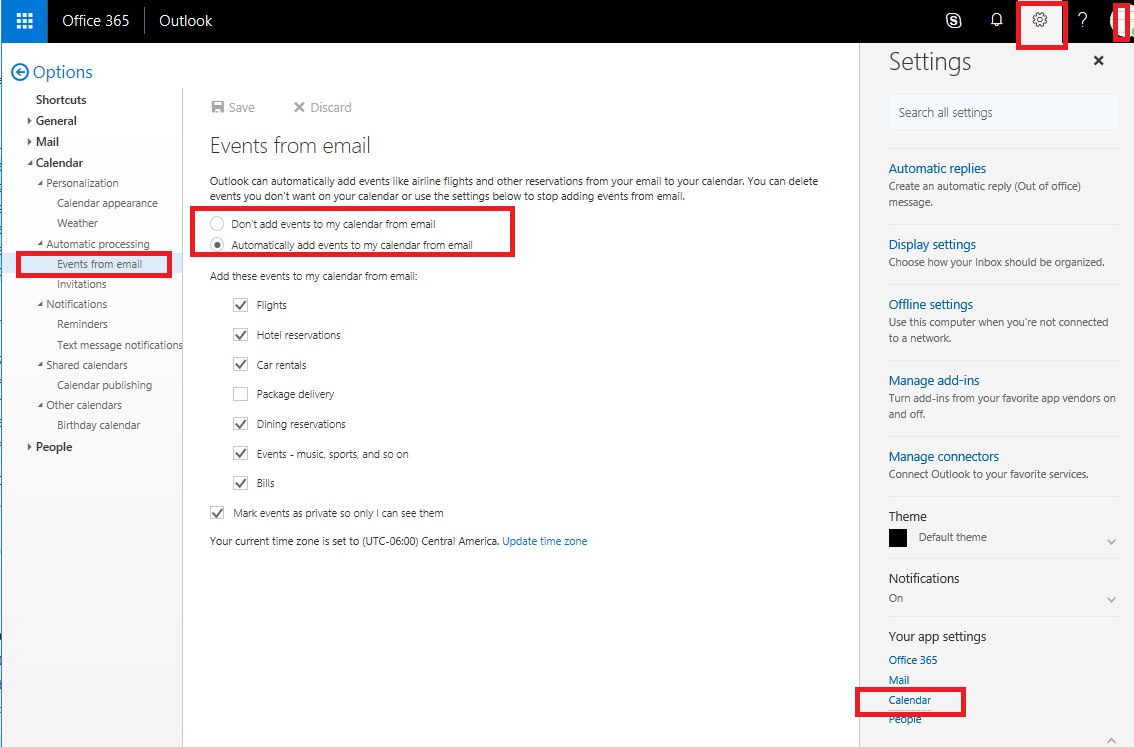The height and width of the screenshot is (747, 1134).
Task: Select Don't add events to my calendar
Action: (x=217, y=224)
